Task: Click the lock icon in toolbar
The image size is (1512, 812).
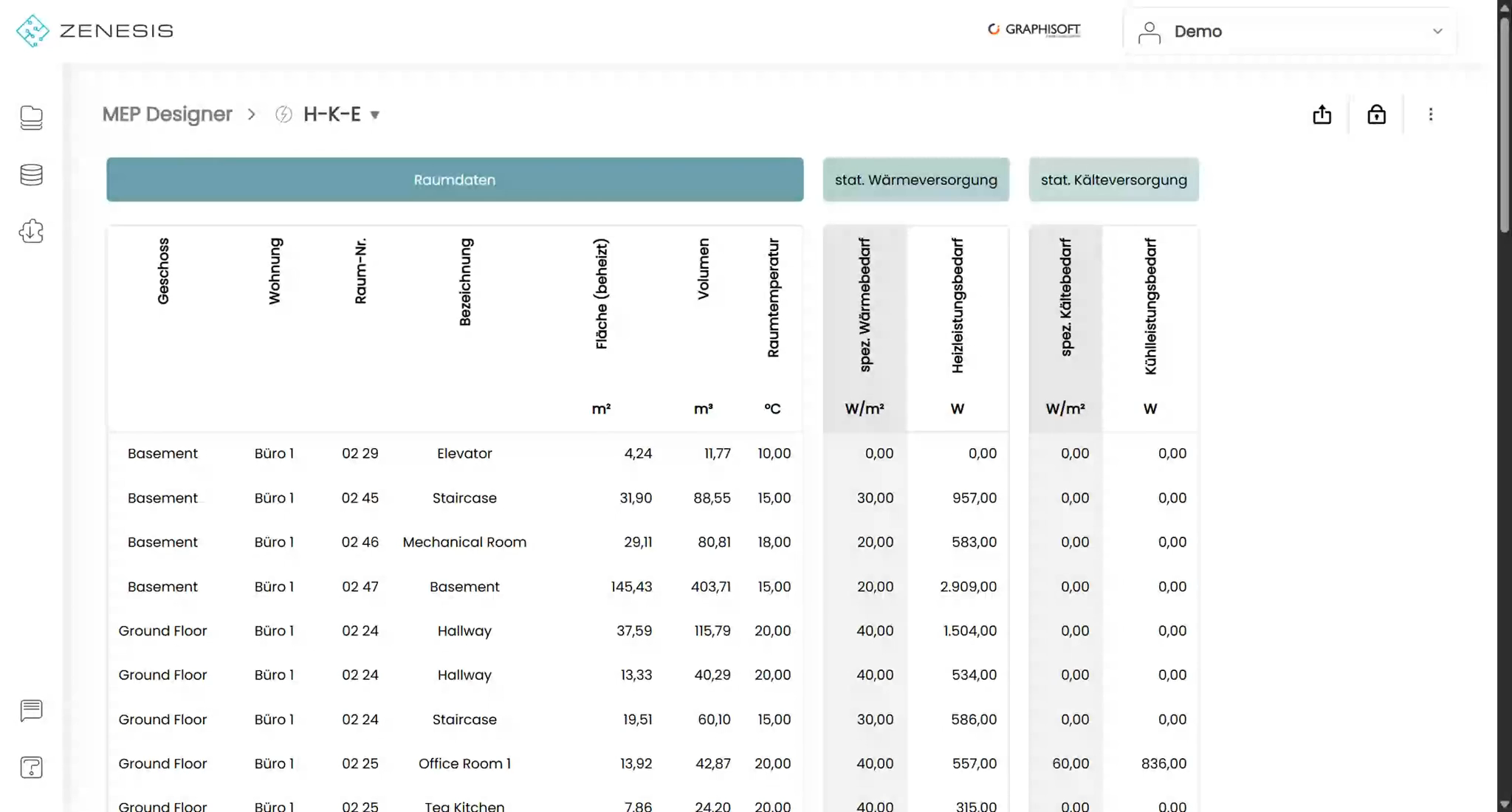Action: pyautogui.click(x=1376, y=114)
